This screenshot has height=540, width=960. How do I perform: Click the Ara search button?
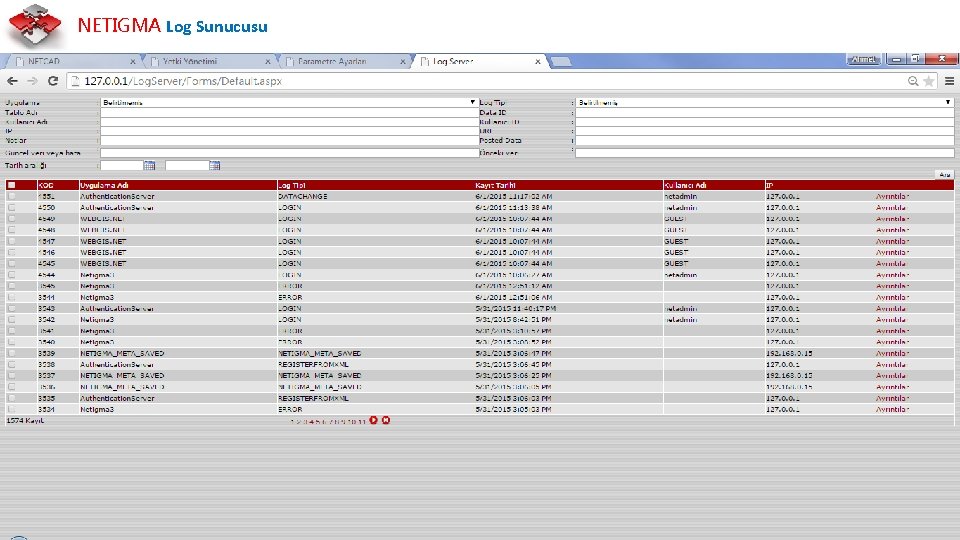[945, 174]
